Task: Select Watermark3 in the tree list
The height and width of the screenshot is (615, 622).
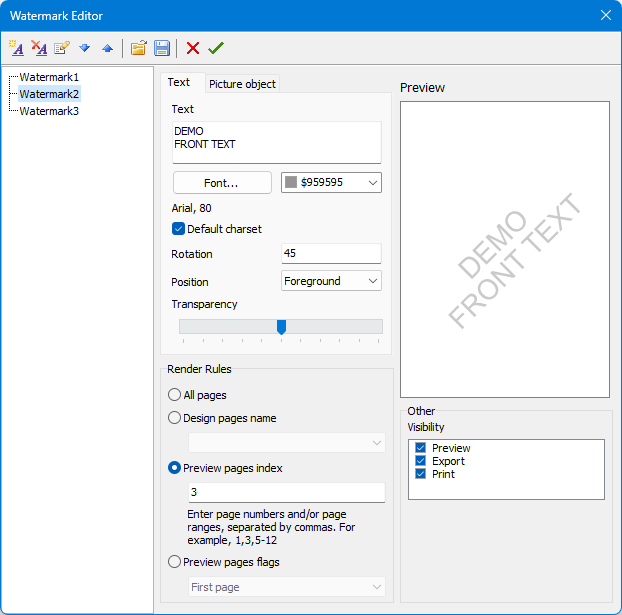Action: [x=49, y=111]
